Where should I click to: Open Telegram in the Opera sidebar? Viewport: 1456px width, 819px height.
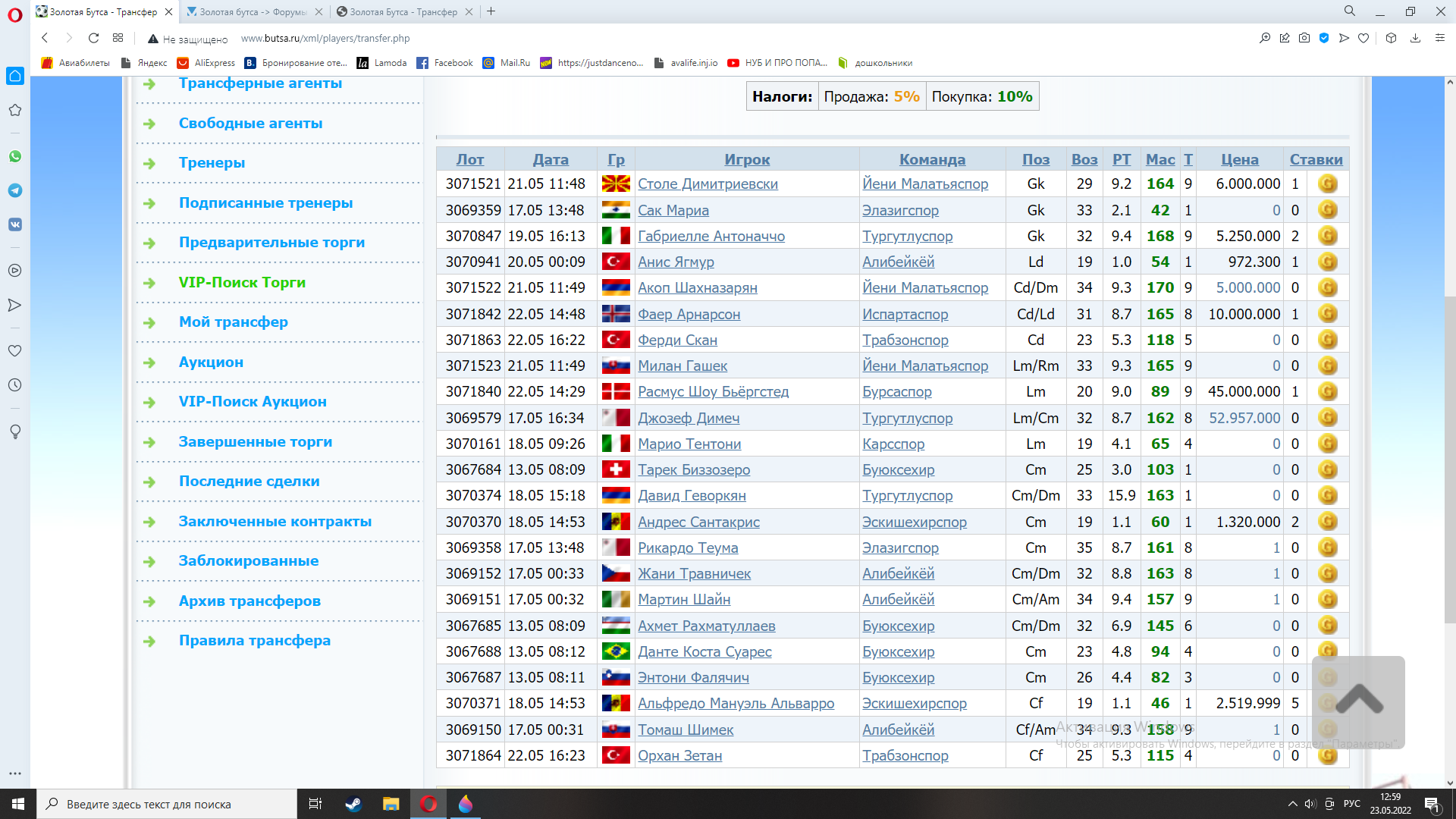(14, 190)
